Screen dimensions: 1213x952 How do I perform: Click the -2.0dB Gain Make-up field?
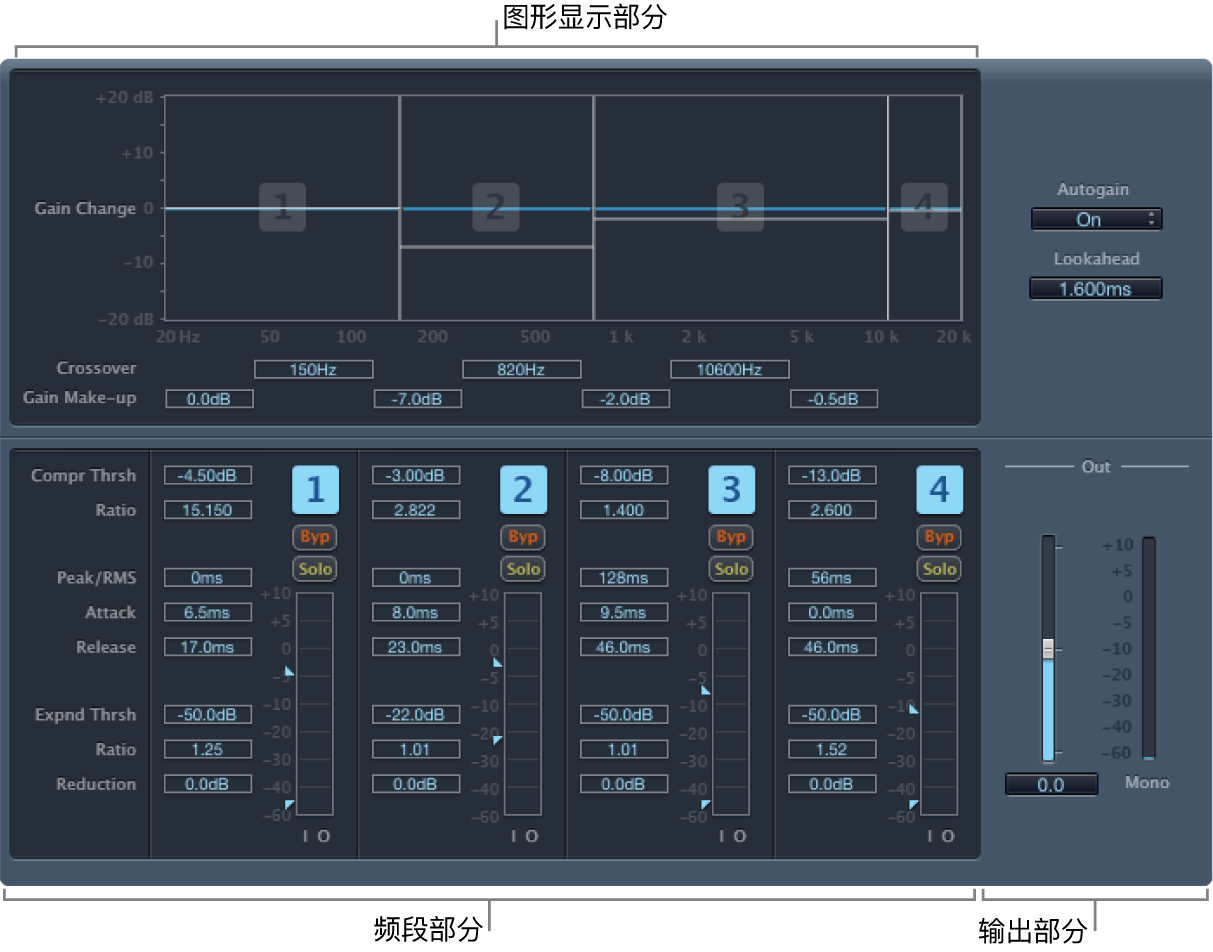[626, 399]
